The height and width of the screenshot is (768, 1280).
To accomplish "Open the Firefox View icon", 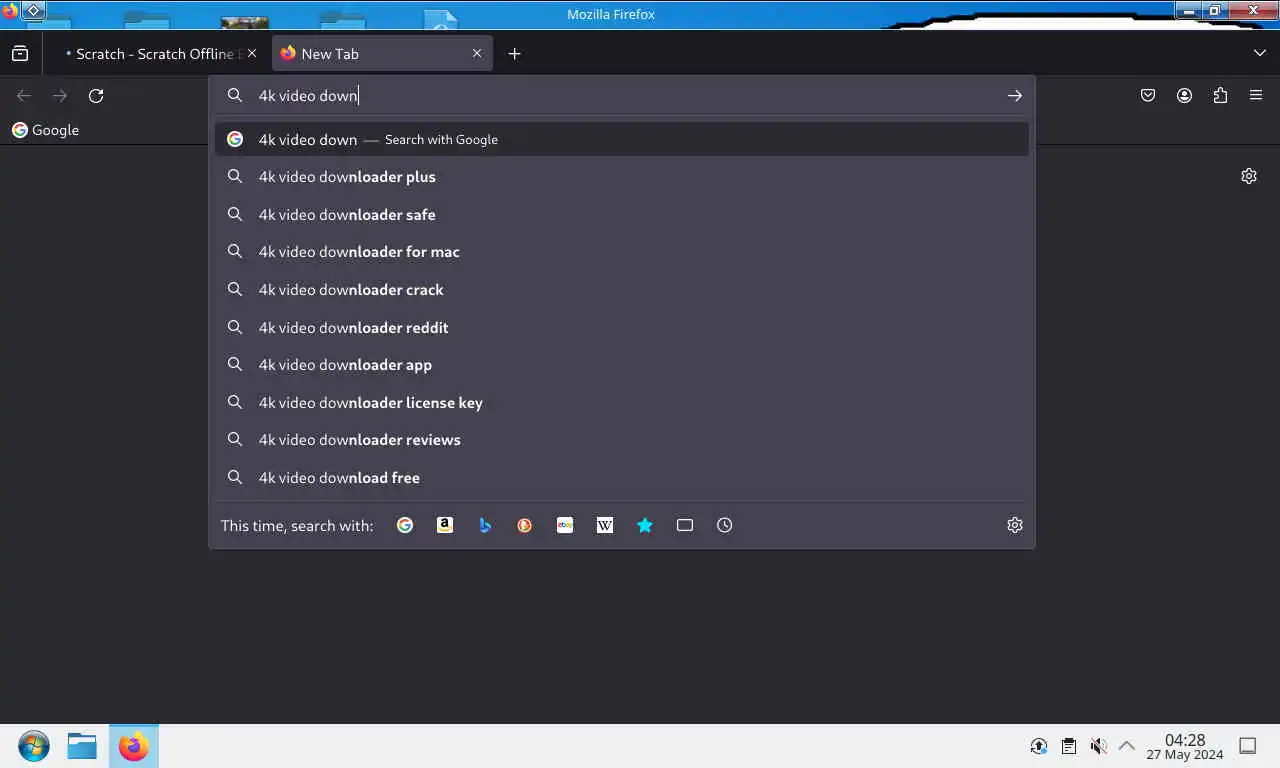I will [x=20, y=54].
